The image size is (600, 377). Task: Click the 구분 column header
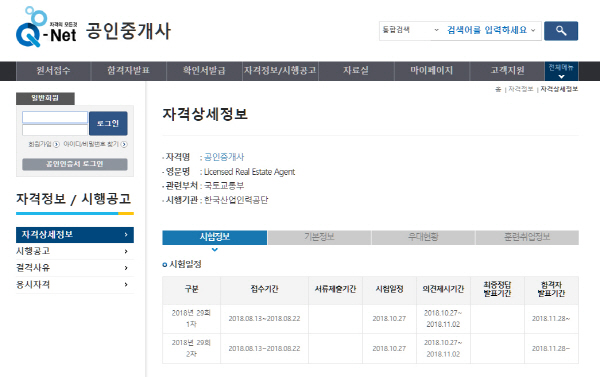pyautogui.click(x=191, y=290)
